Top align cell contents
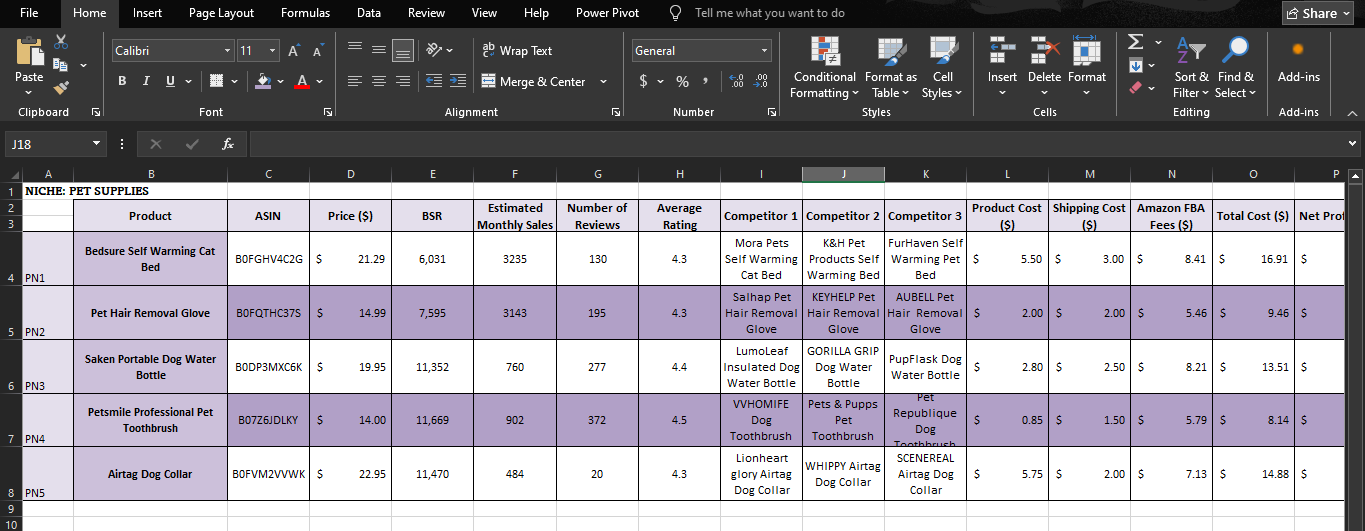Viewport: 1365px width, 531px height. pos(355,50)
